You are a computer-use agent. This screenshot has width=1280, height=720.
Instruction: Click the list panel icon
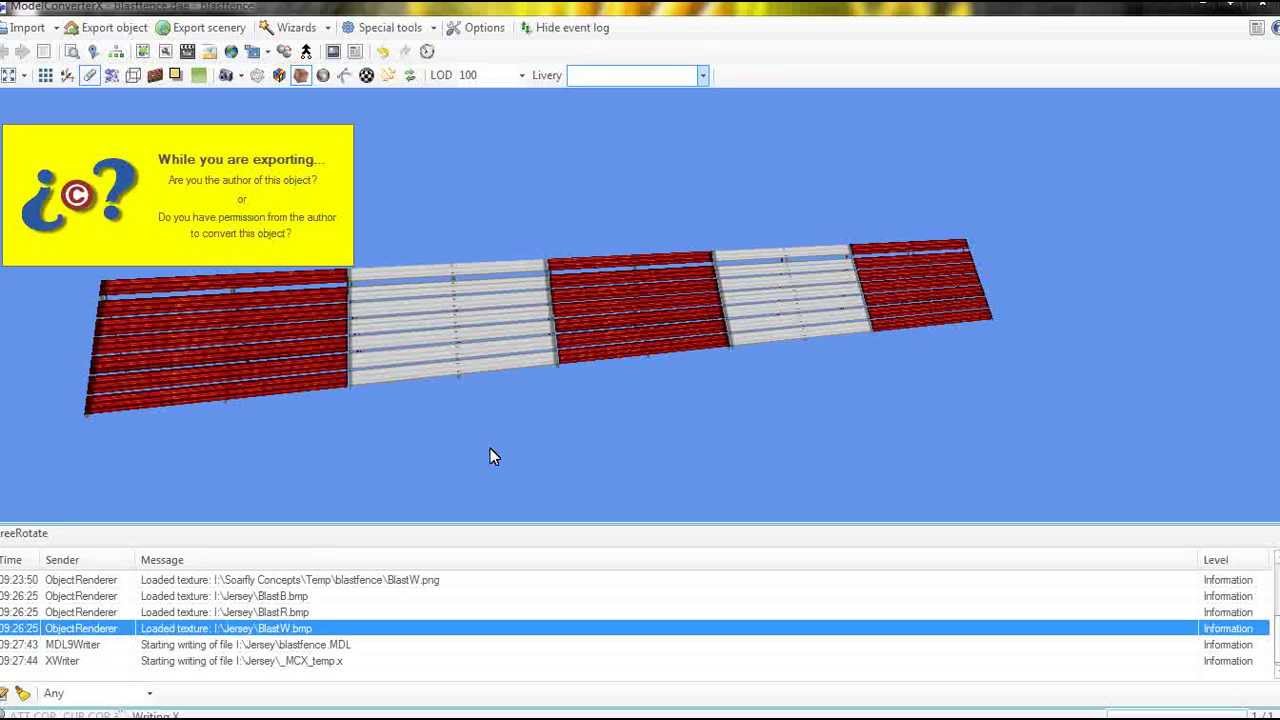(x=355, y=51)
